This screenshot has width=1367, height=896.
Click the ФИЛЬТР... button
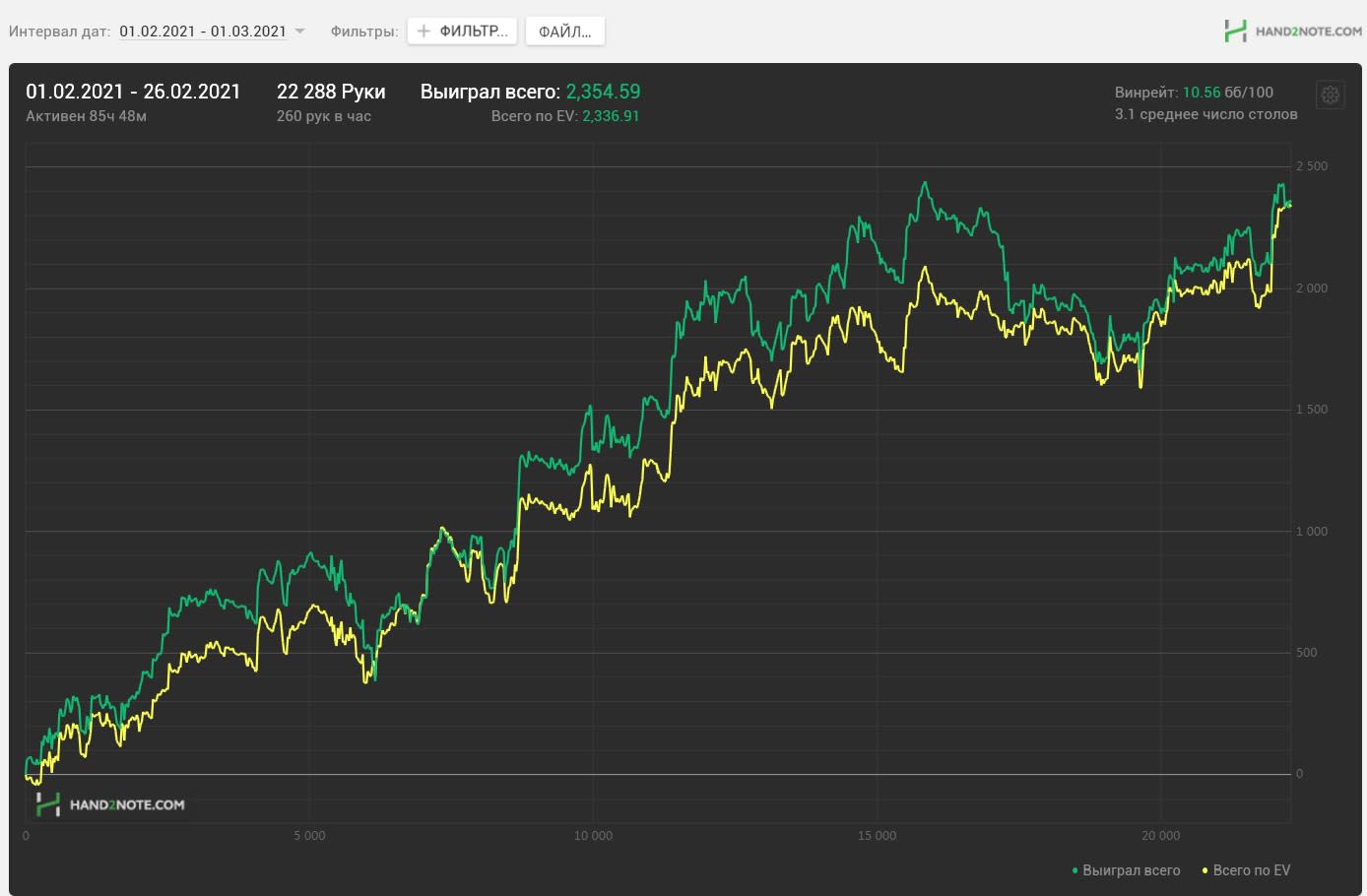coord(462,31)
